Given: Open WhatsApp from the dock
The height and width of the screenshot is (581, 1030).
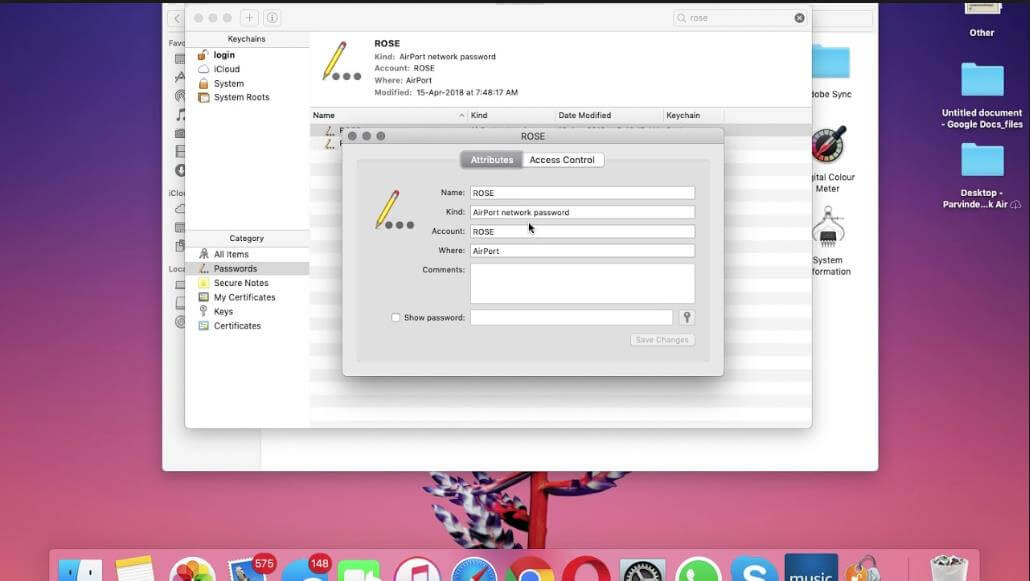Looking at the screenshot, I should point(698,569).
